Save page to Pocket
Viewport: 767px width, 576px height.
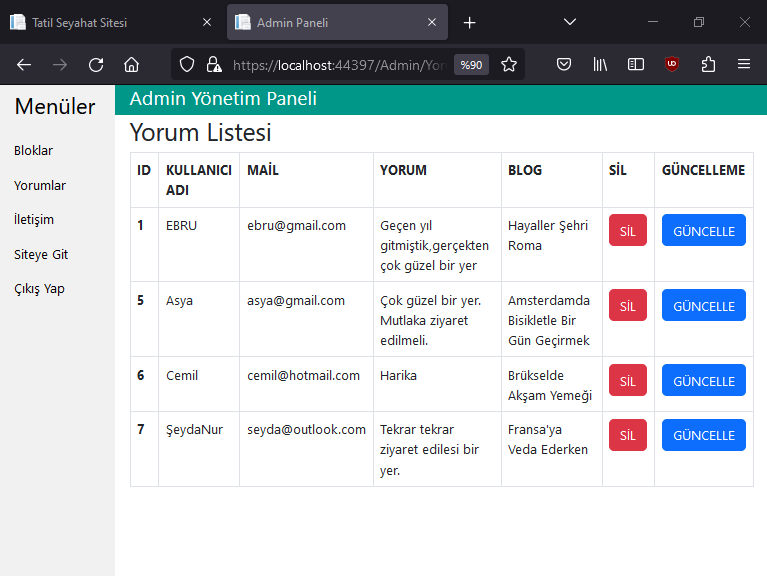pyautogui.click(x=564, y=65)
